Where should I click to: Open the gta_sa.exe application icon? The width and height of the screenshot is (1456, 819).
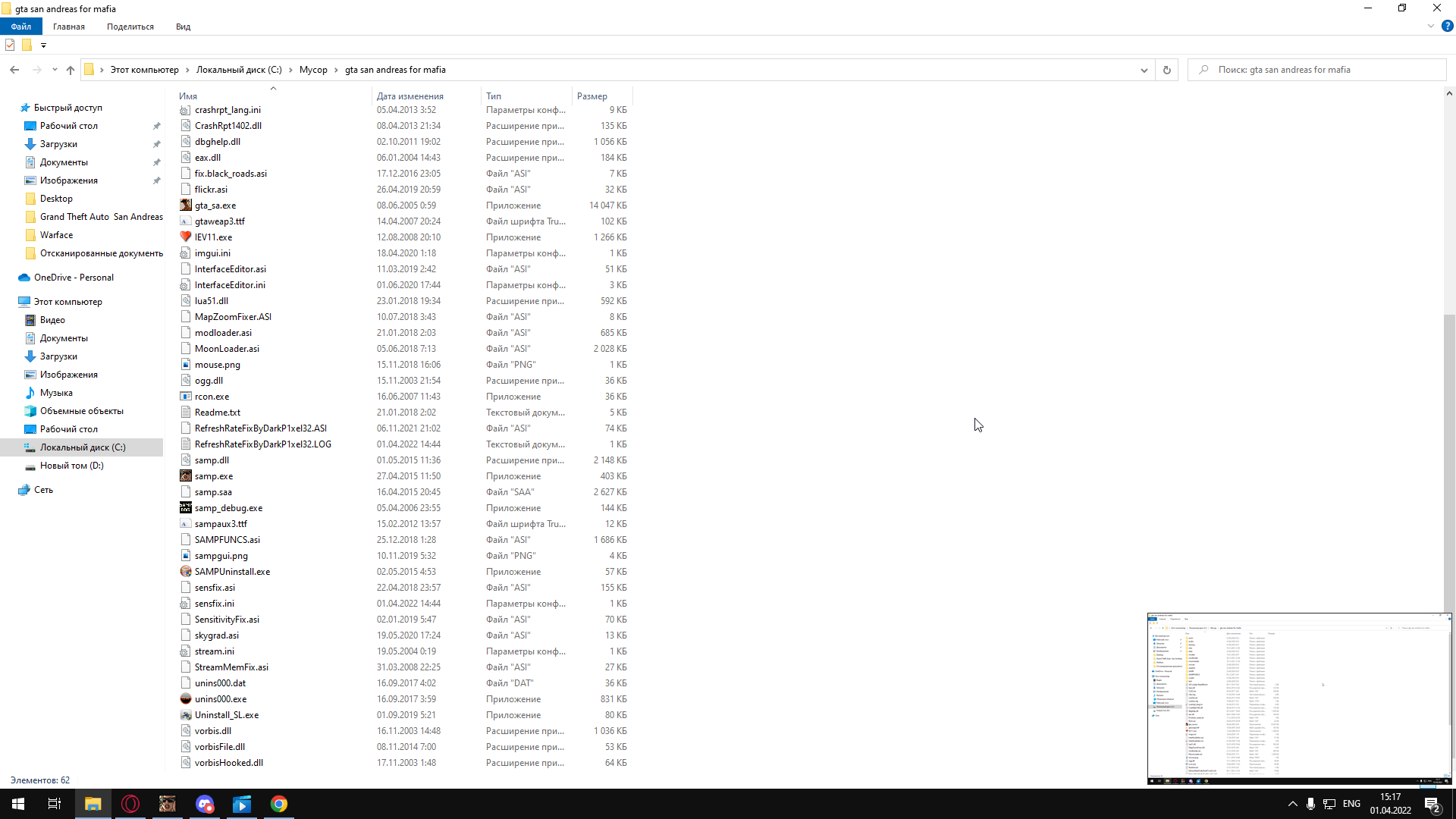coord(186,206)
